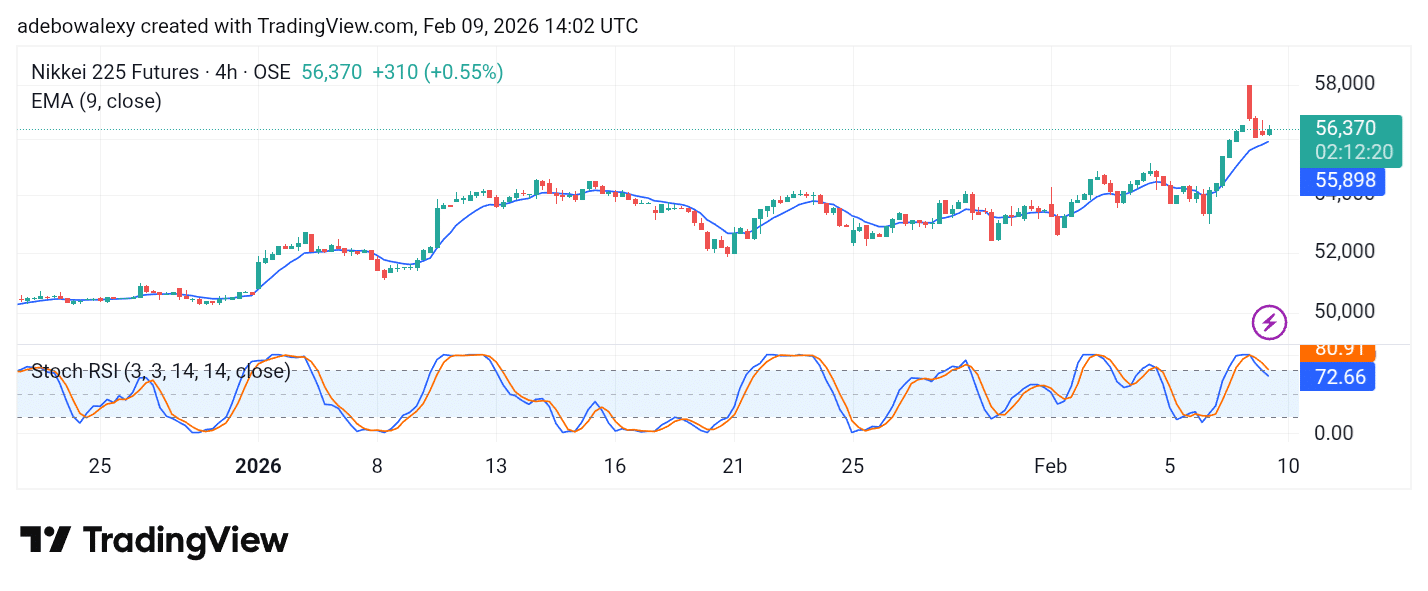
Task: Select the EMA (9, close) indicator label
Action: [x=95, y=101]
